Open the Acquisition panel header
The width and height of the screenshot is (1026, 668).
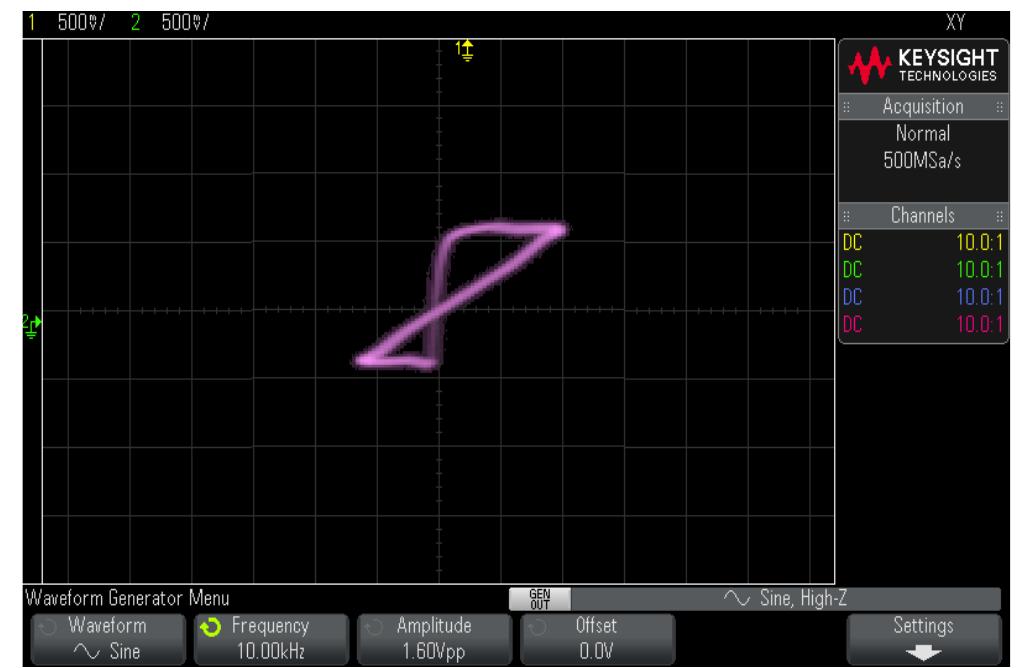[923, 106]
